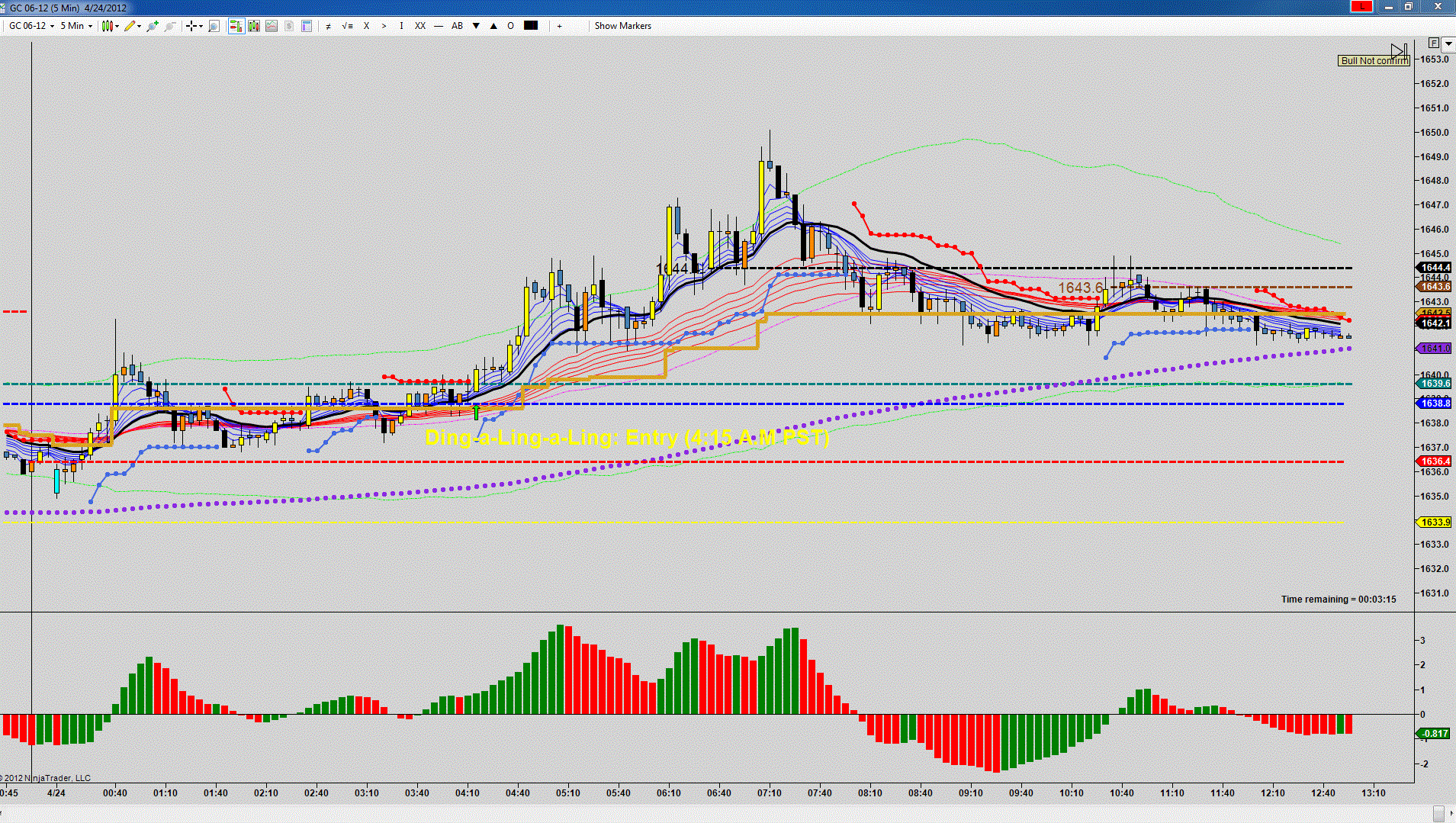Screen dimensions: 1456x823
Task: Click the grayed Strategies dollar icon
Action: point(289,26)
